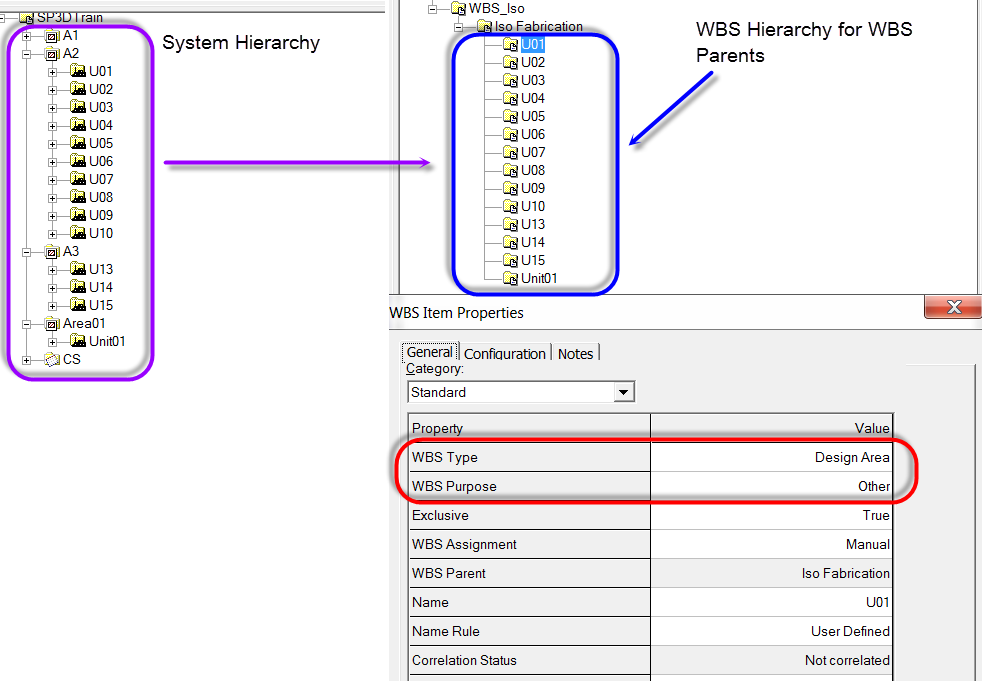Click the SP3DTrain root icon
The height and width of the screenshot is (681, 982).
26,18
